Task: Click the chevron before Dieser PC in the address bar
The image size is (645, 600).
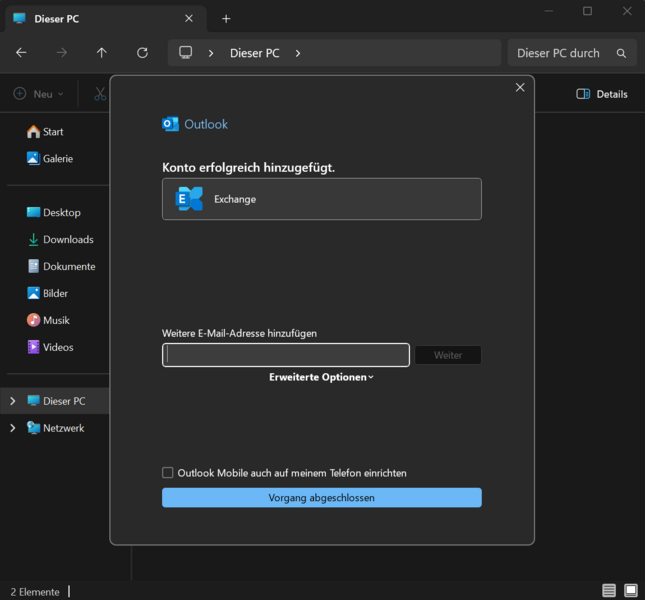Action: pyautogui.click(x=211, y=53)
